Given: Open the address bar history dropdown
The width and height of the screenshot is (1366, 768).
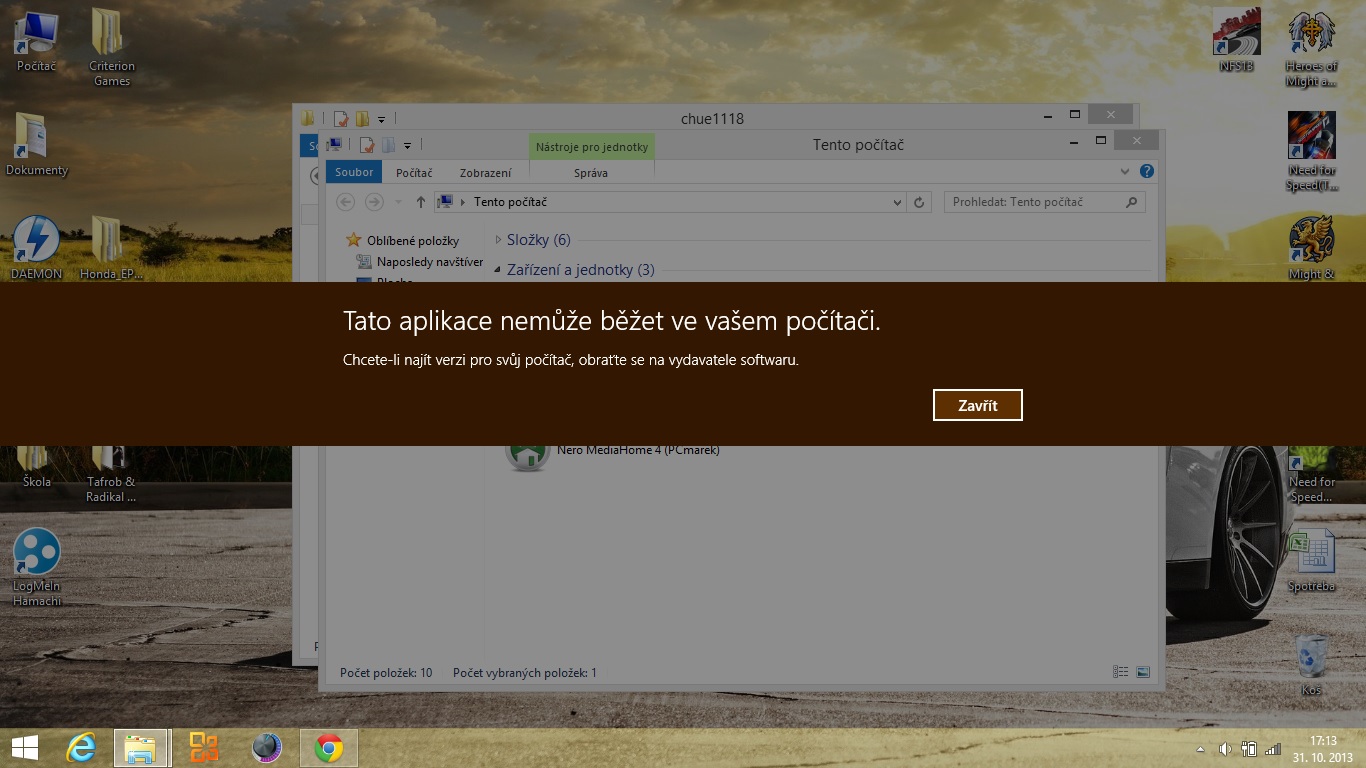Looking at the screenshot, I should (x=897, y=202).
